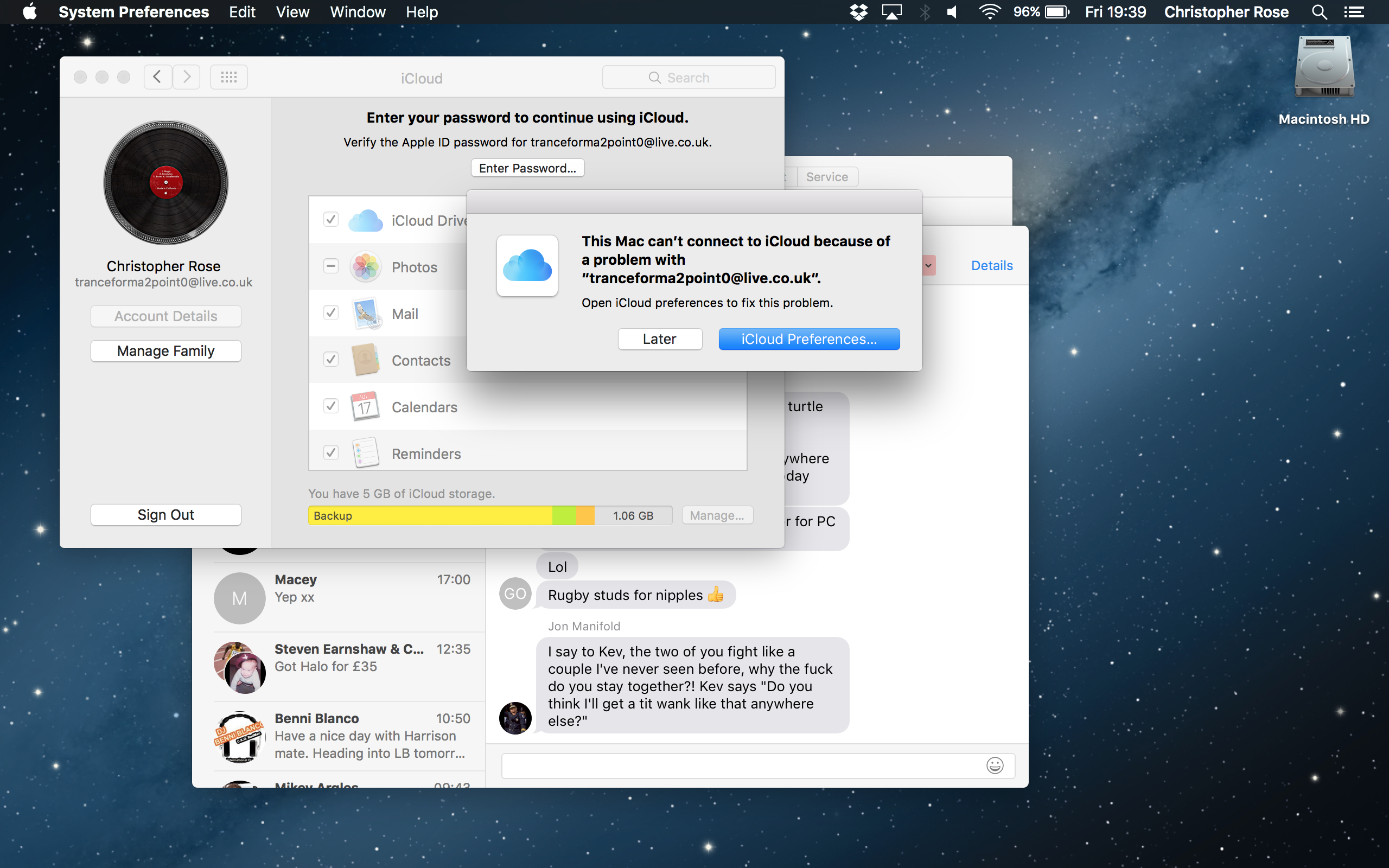1389x868 pixels.
Task: Click the Photos app icon
Action: [x=366, y=267]
